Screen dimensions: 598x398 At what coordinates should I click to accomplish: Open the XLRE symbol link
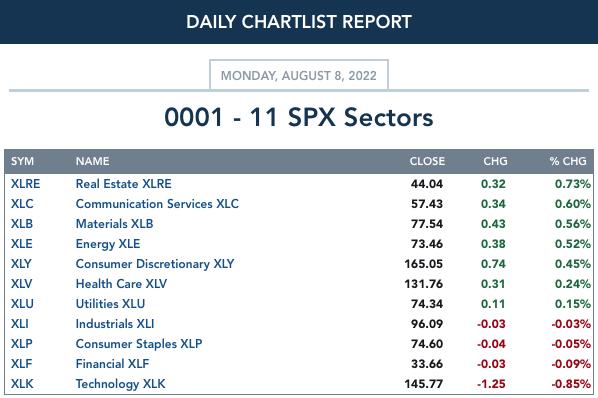(25, 184)
